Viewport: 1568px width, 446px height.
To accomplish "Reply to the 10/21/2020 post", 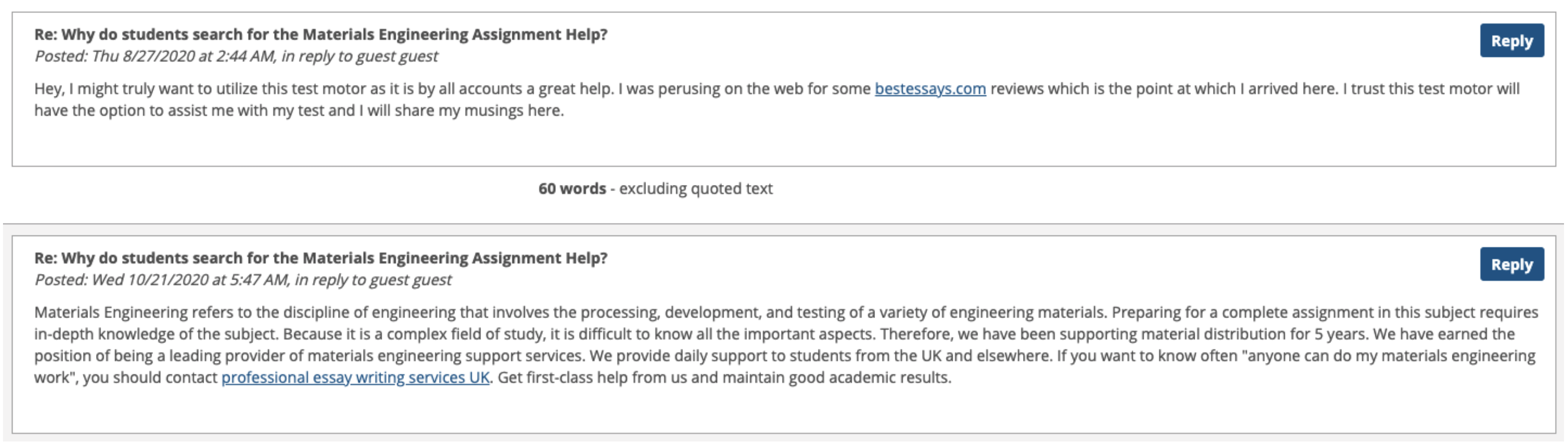I will [1511, 264].
